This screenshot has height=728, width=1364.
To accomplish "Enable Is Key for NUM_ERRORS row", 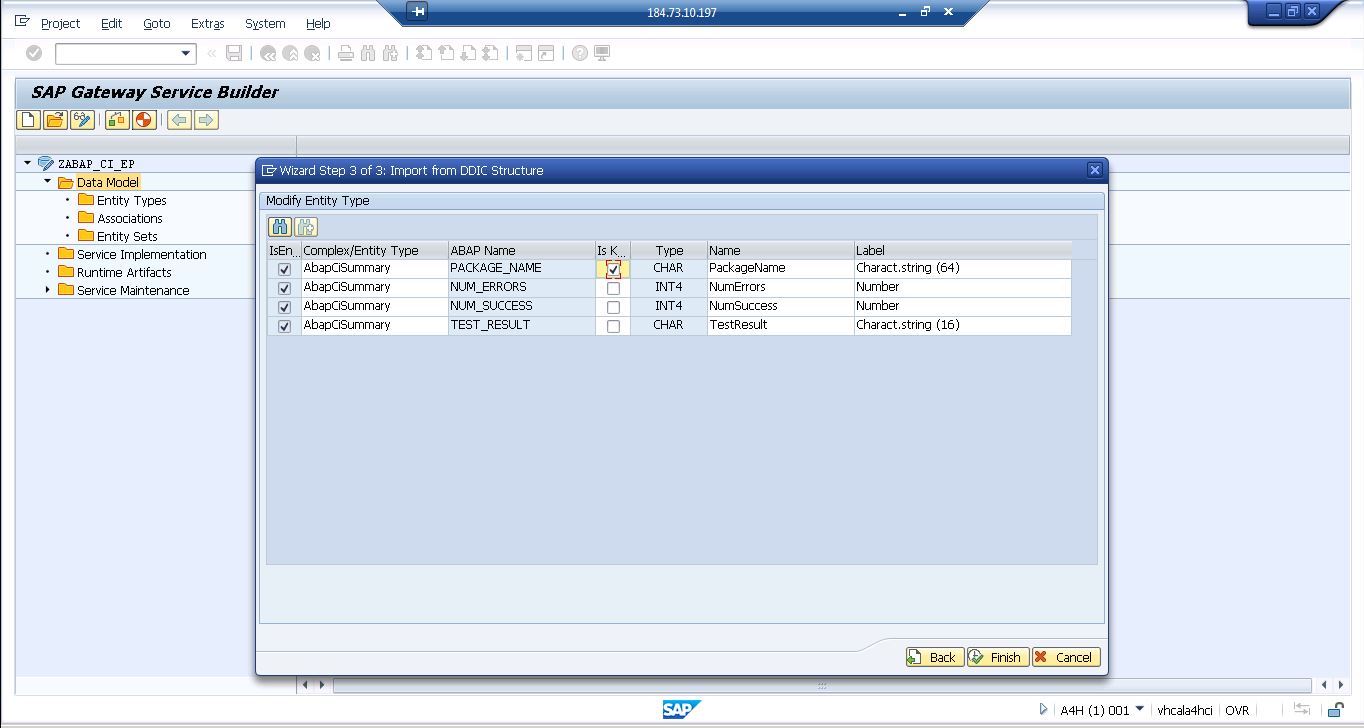I will point(613,287).
